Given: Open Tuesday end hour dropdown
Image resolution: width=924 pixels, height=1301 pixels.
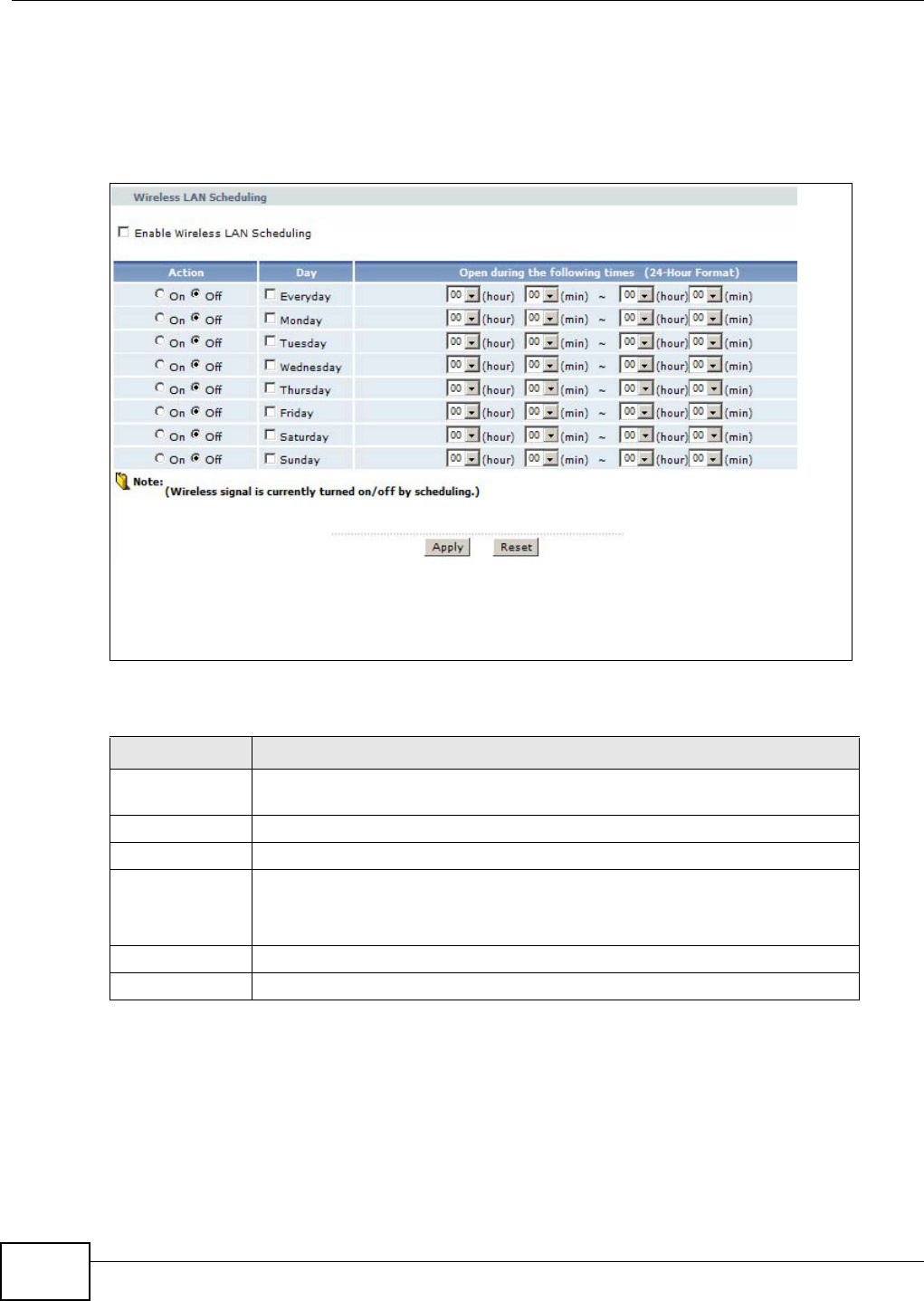Looking at the screenshot, I should 636,342.
